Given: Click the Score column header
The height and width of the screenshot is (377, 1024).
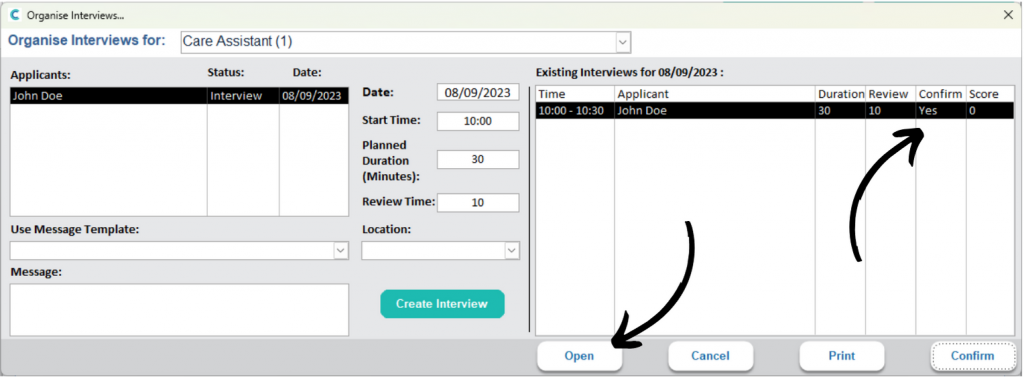Looking at the screenshot, I should (990, 94).
